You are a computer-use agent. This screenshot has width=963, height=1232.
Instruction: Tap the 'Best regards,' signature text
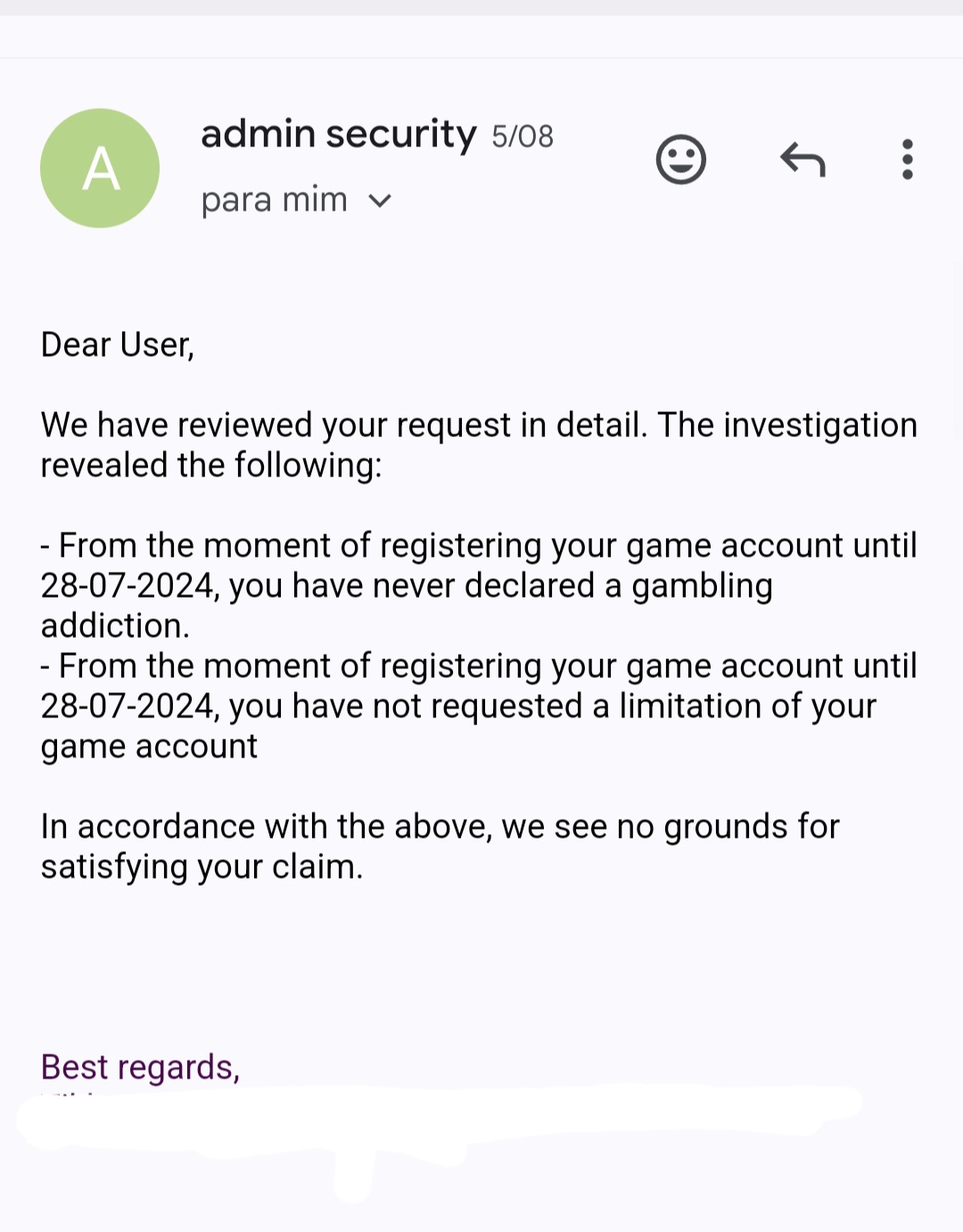(141, 1067)
